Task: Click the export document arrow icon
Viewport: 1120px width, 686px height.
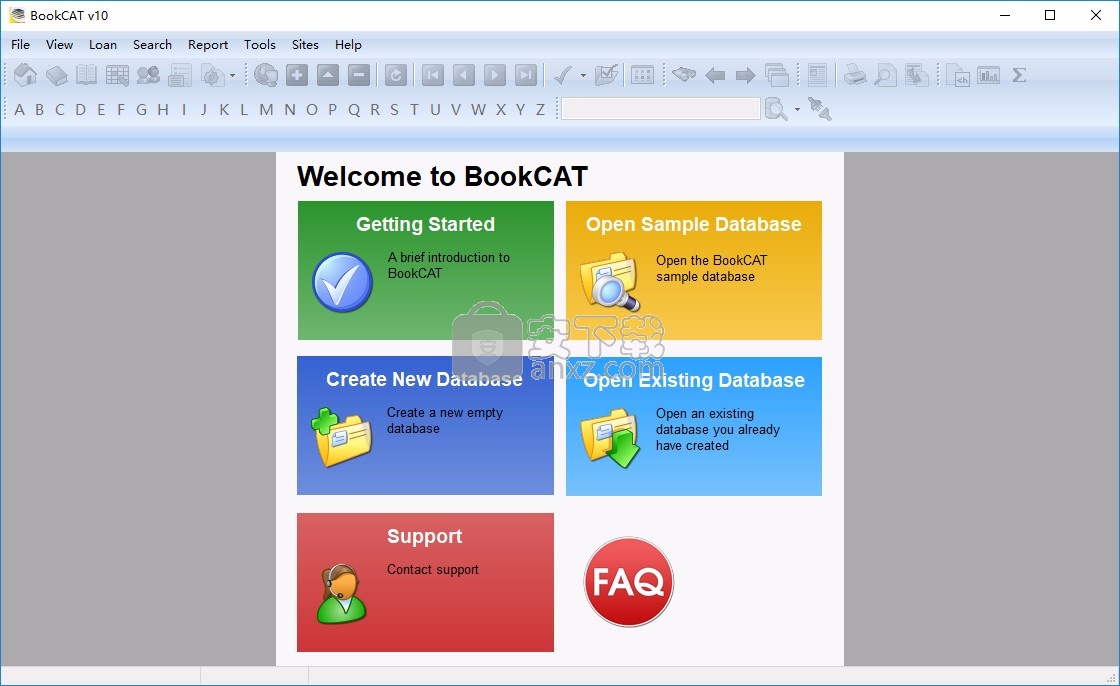Action: (916, 75)
